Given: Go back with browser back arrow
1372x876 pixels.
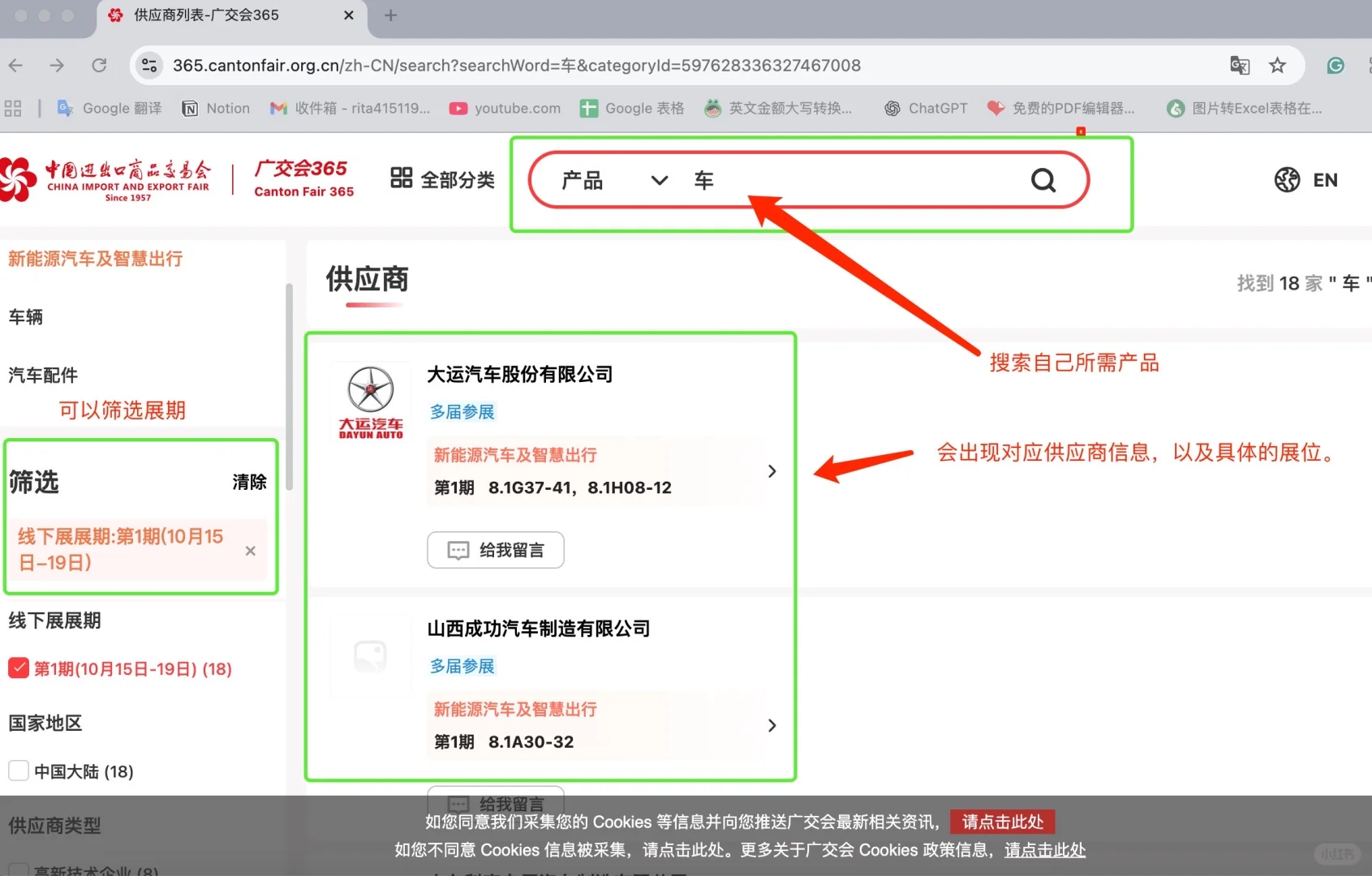Looking at the screenshot, I should 15,66.
